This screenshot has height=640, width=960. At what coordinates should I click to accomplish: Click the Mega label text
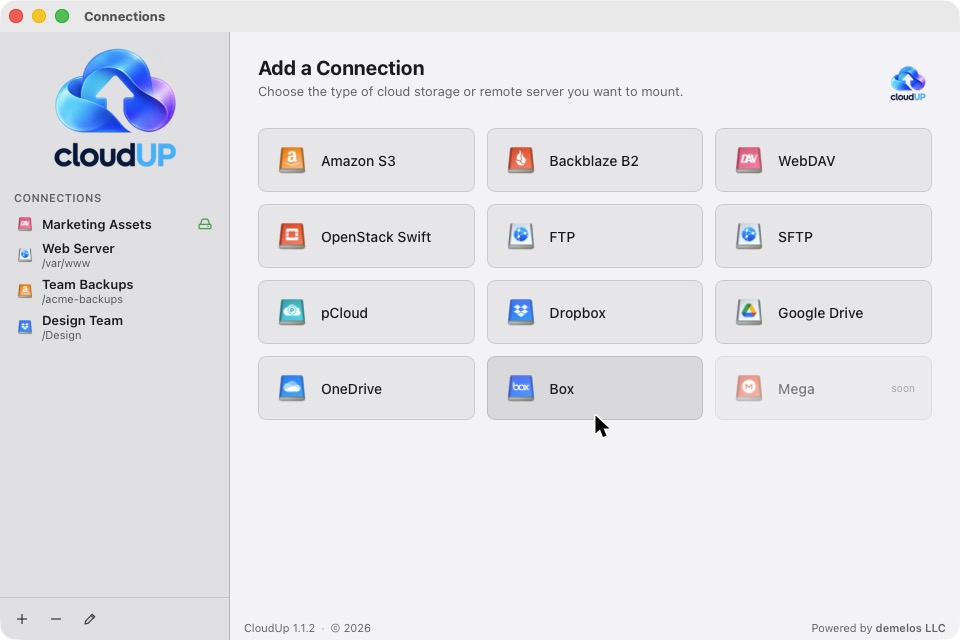[796, 389]
